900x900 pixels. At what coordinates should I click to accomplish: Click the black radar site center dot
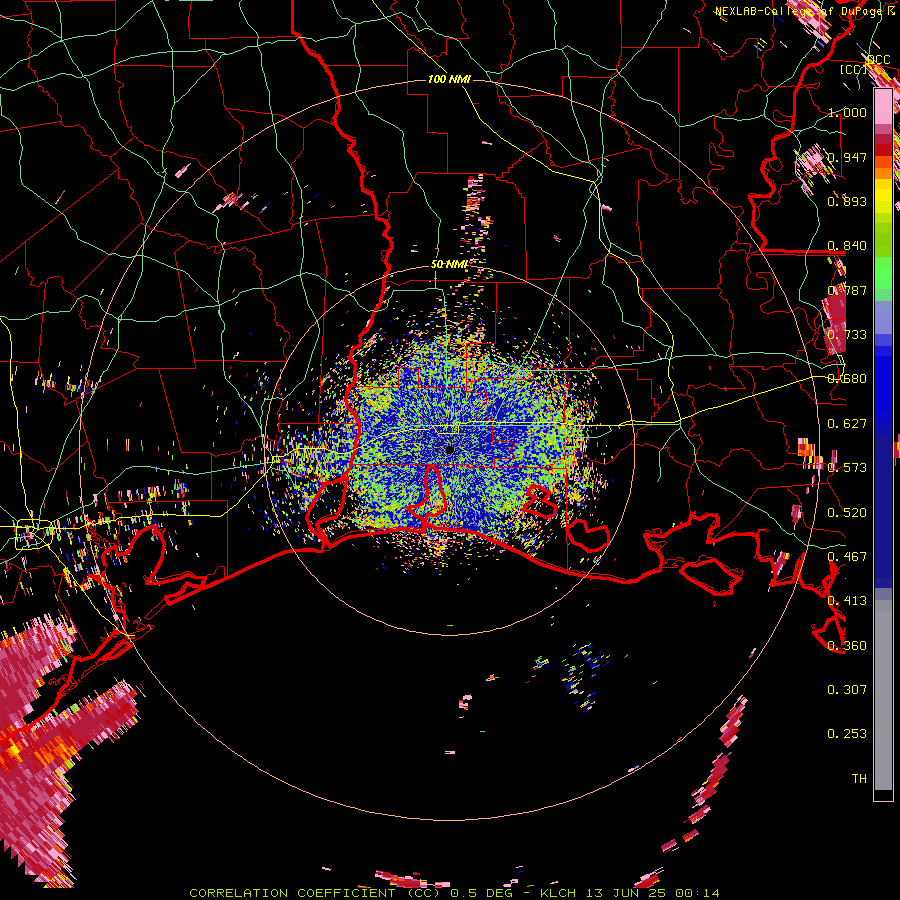click(449, 450)
